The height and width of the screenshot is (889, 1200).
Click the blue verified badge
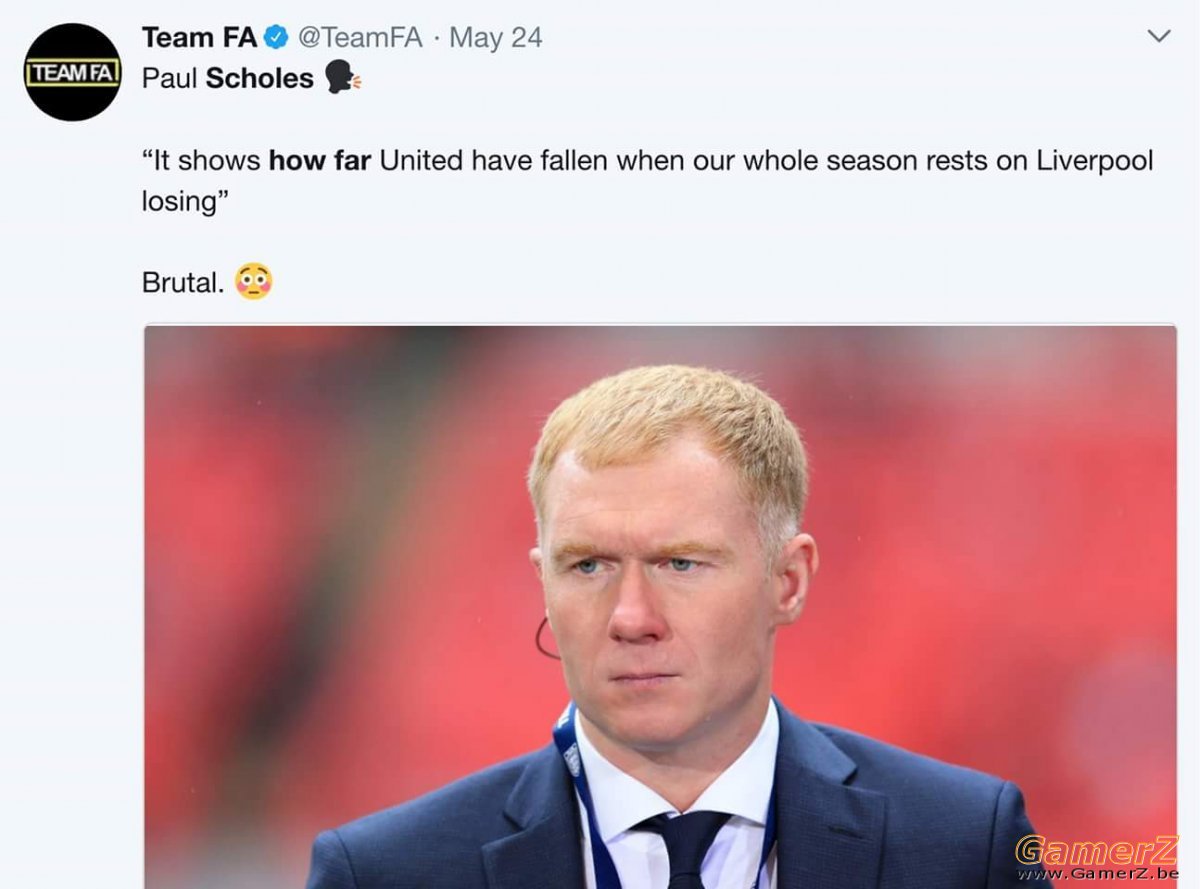(276, 38)
